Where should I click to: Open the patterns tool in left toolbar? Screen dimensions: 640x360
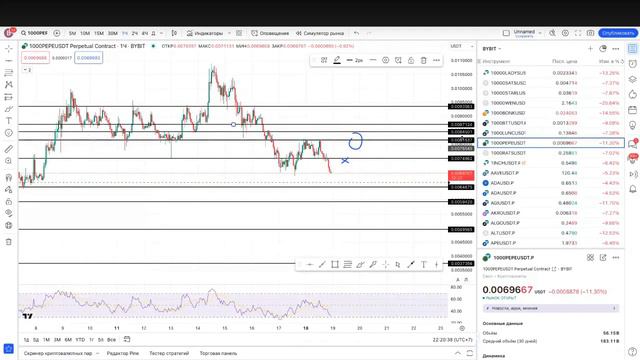coord(9,85)
